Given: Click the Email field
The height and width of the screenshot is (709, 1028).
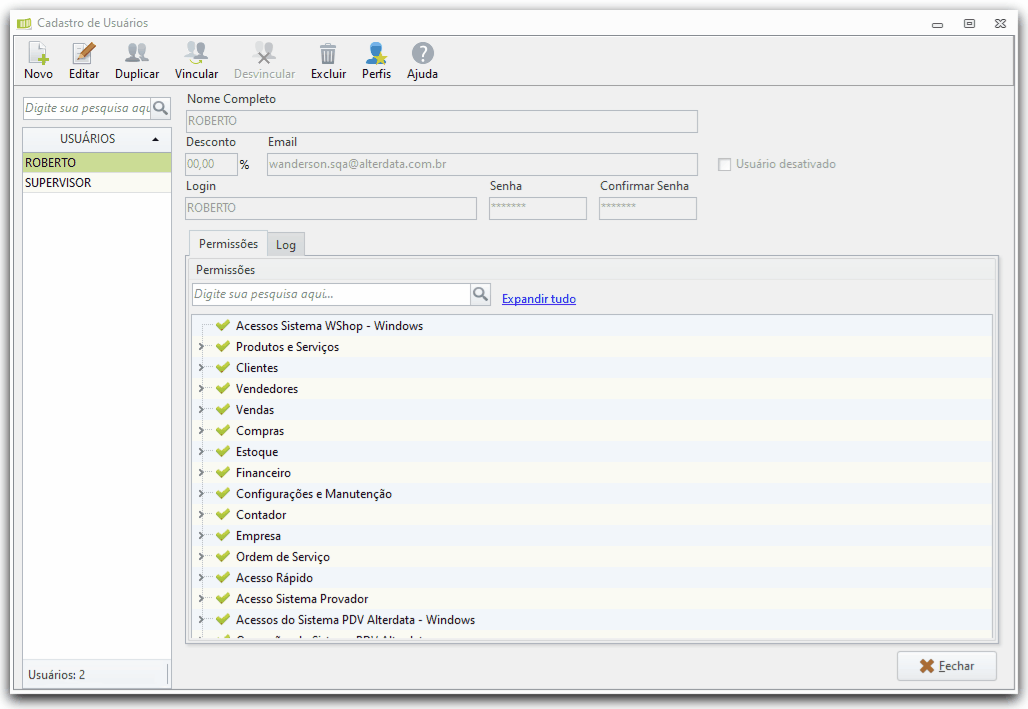Looking at the screenshot, I should 482,165.
